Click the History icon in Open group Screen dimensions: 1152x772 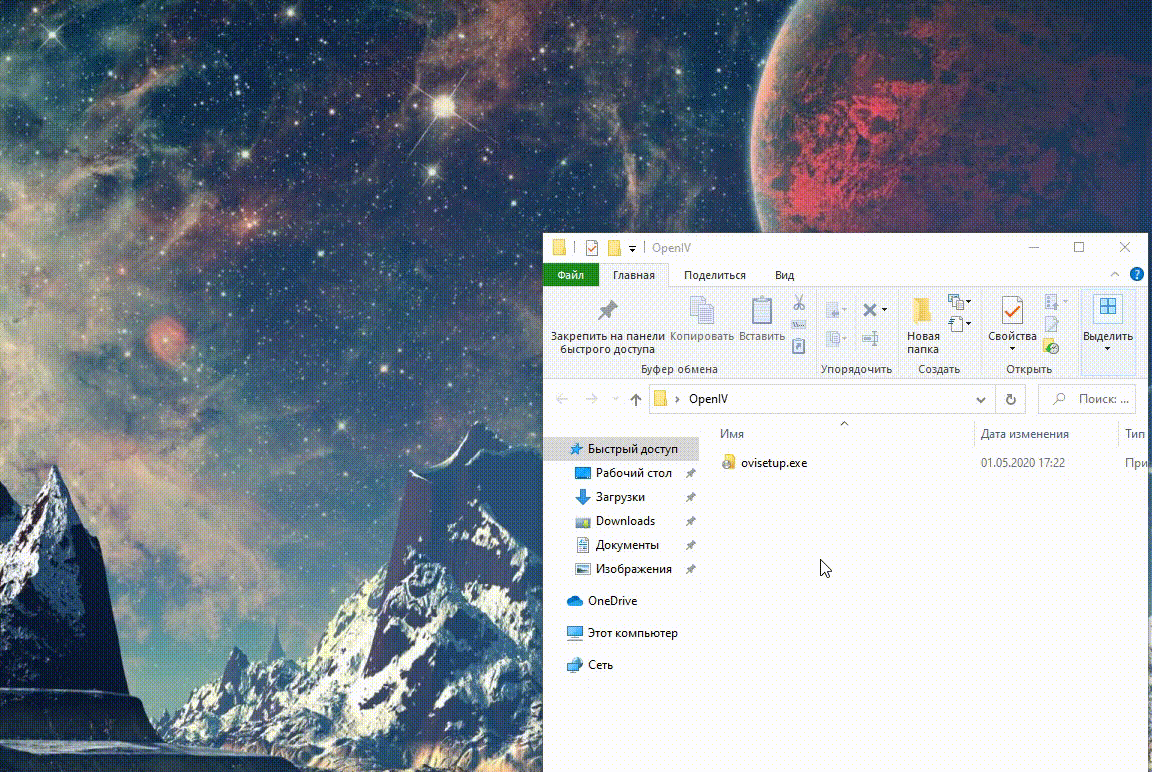[x=1051, y=347]
